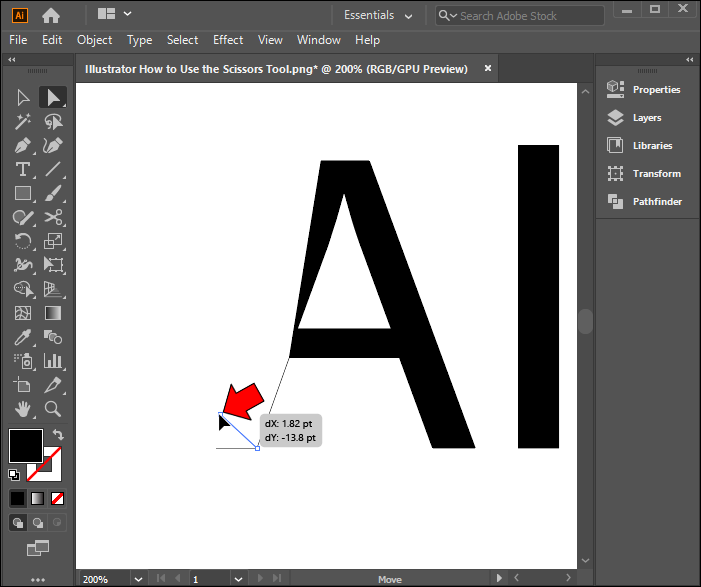Select the Scissors tool

coord(54,217)
